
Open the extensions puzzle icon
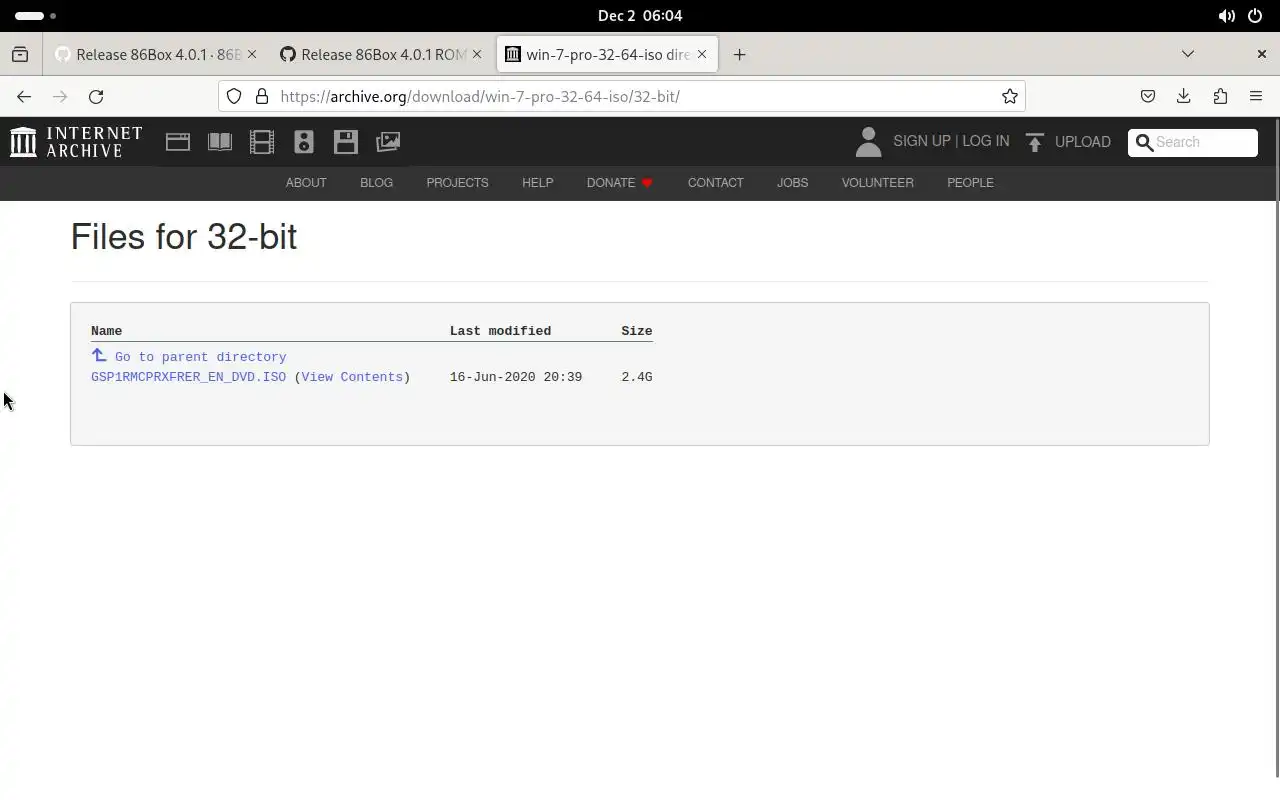tap(1220, 96)
